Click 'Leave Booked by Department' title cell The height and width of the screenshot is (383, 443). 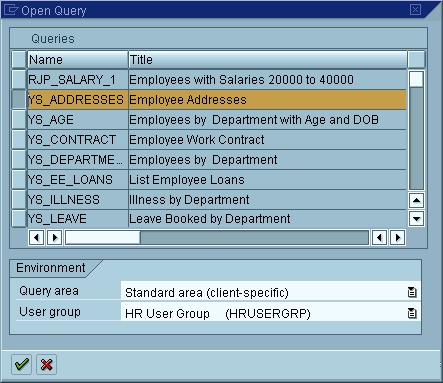click(x=268, y=219)
